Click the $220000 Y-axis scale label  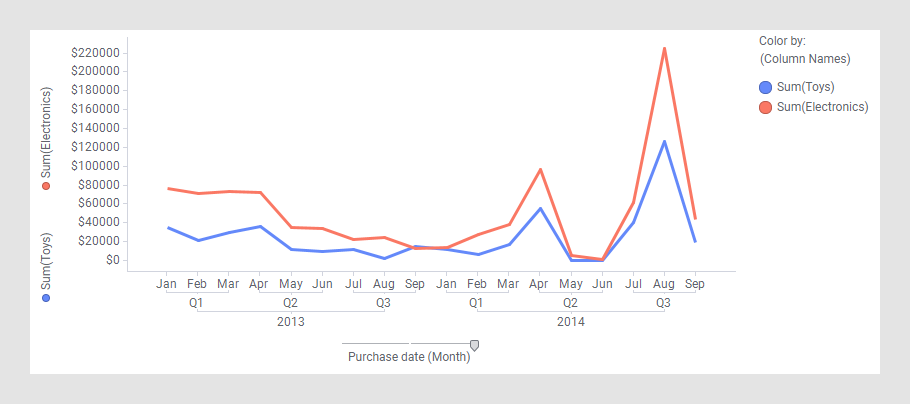96,52
